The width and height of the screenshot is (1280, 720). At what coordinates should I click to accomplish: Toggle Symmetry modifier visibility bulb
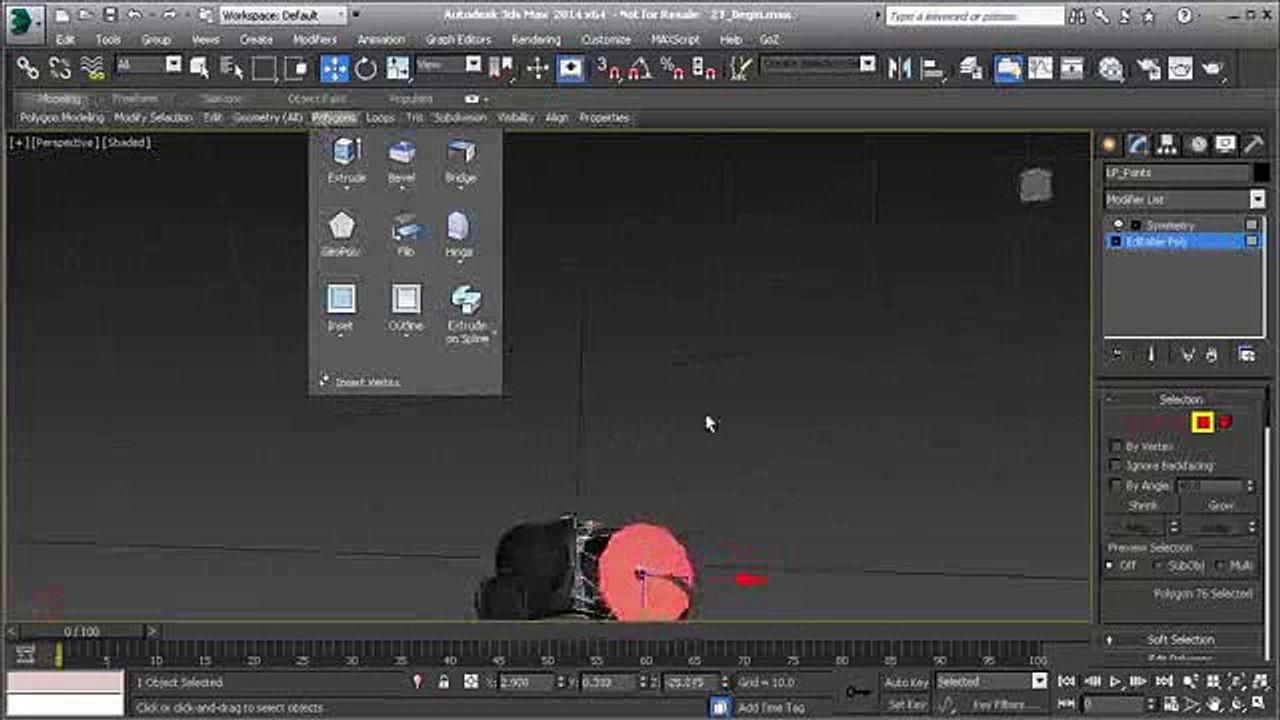coord(1119,225)
